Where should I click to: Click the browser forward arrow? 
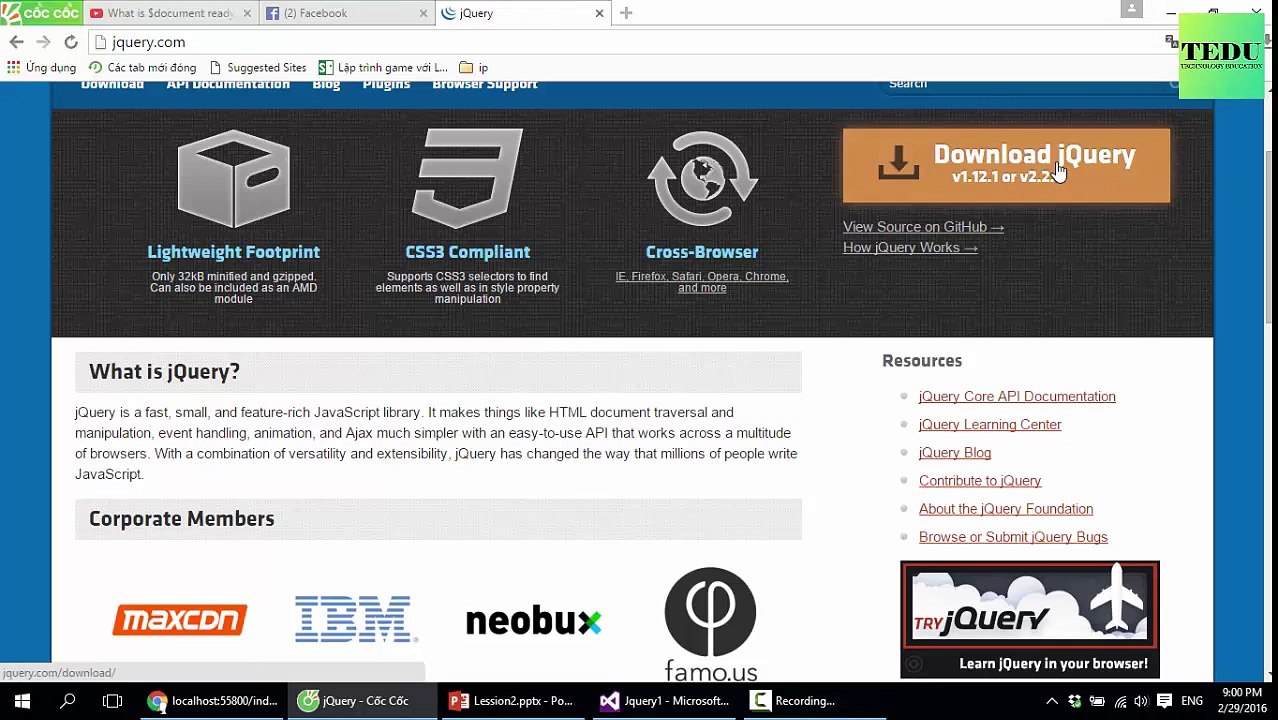(x=43, y=42)
